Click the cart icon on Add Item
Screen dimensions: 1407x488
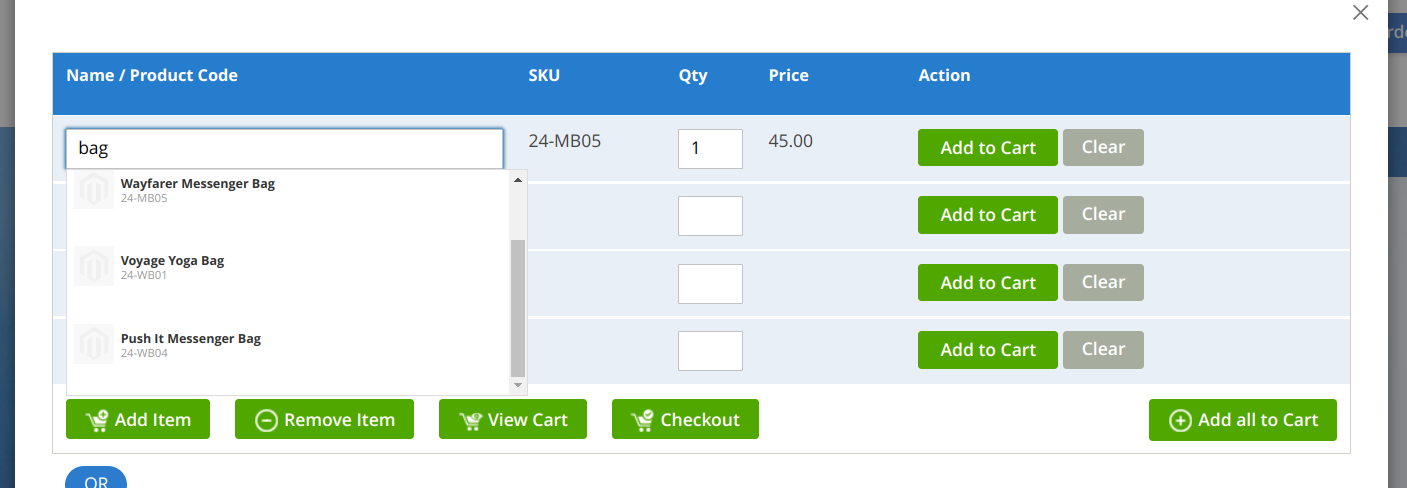coord(97,420)
